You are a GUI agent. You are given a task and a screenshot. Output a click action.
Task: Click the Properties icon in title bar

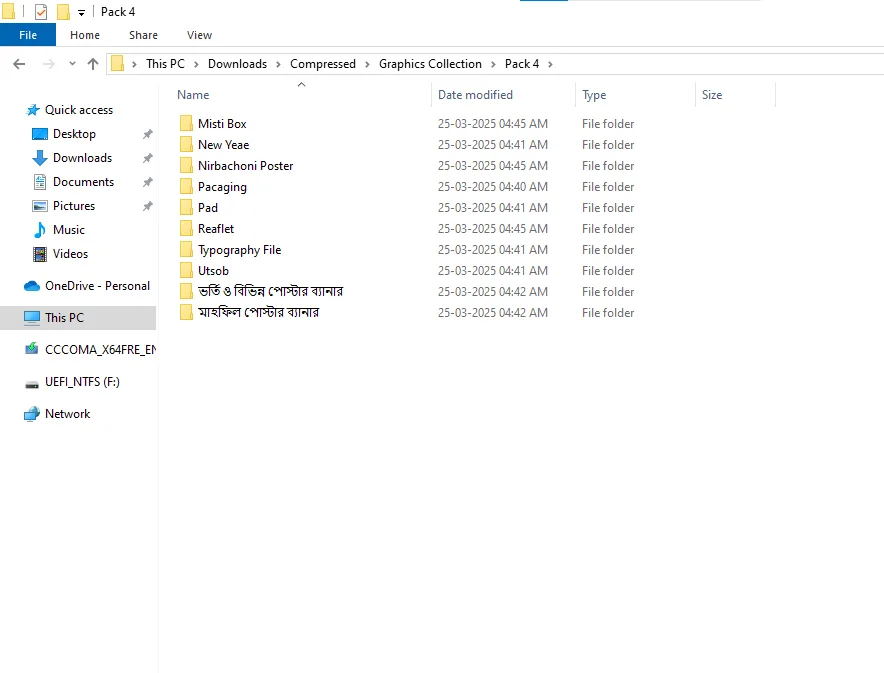[x=41, y=12]
